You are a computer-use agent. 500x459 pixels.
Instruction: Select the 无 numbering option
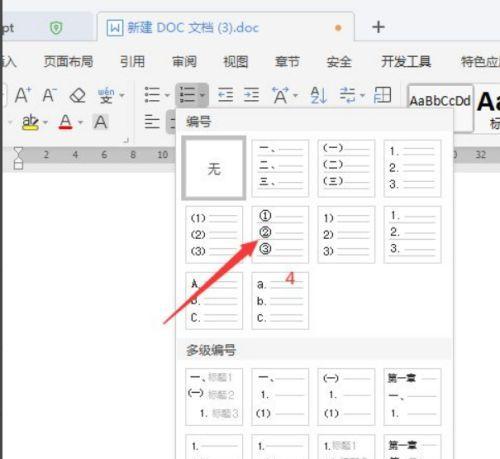214,168
